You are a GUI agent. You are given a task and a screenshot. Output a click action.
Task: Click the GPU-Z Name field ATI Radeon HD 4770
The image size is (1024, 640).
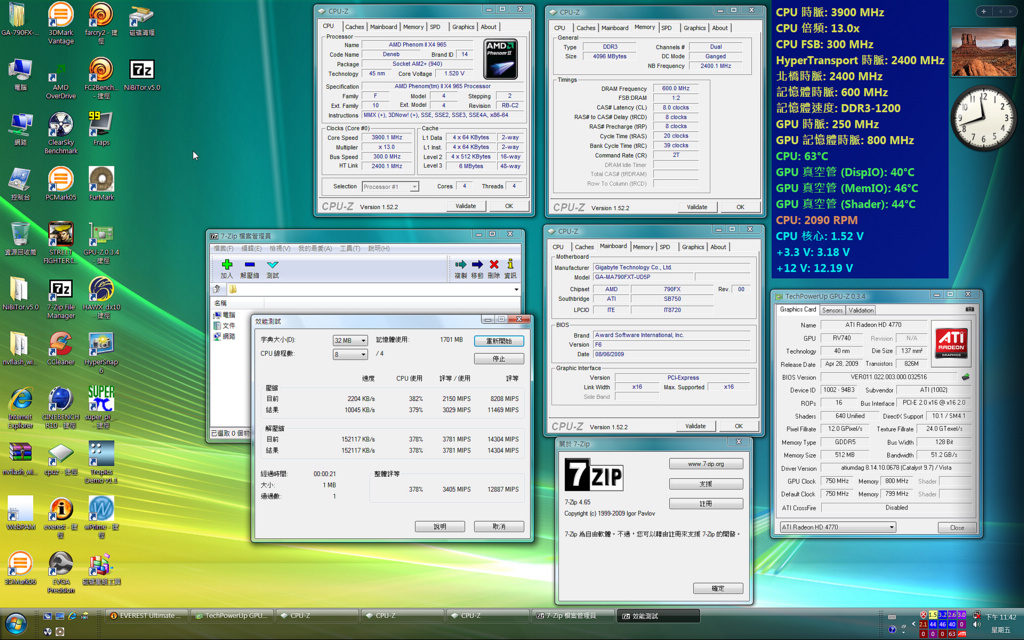pyautogui.click(x=873, y=325)
